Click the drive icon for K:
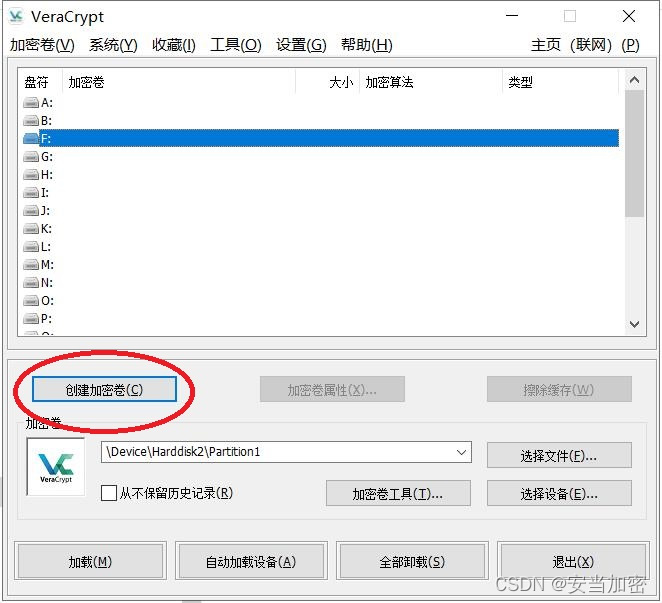 pyautogui.click(x=31, y=228)
